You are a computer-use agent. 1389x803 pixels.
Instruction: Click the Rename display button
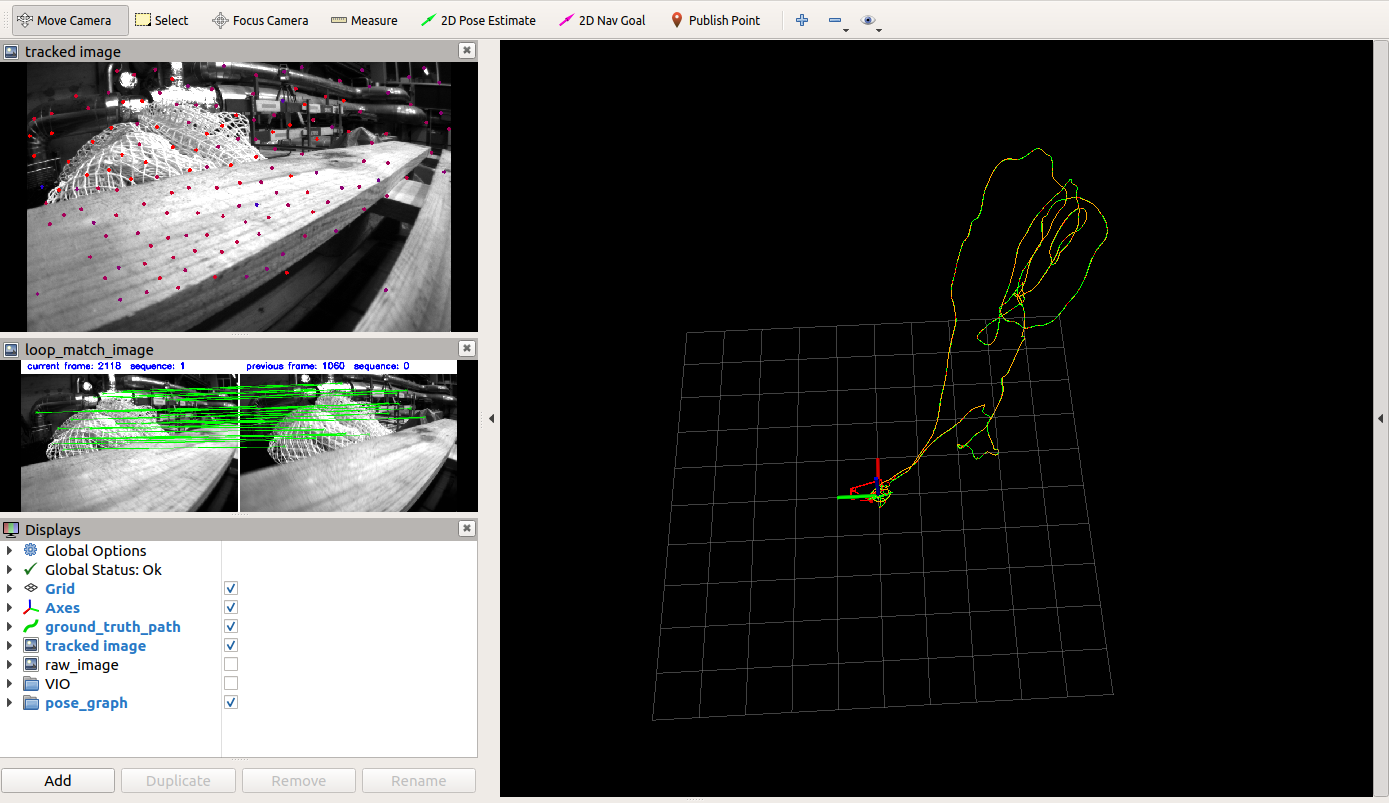pos(419,781)
